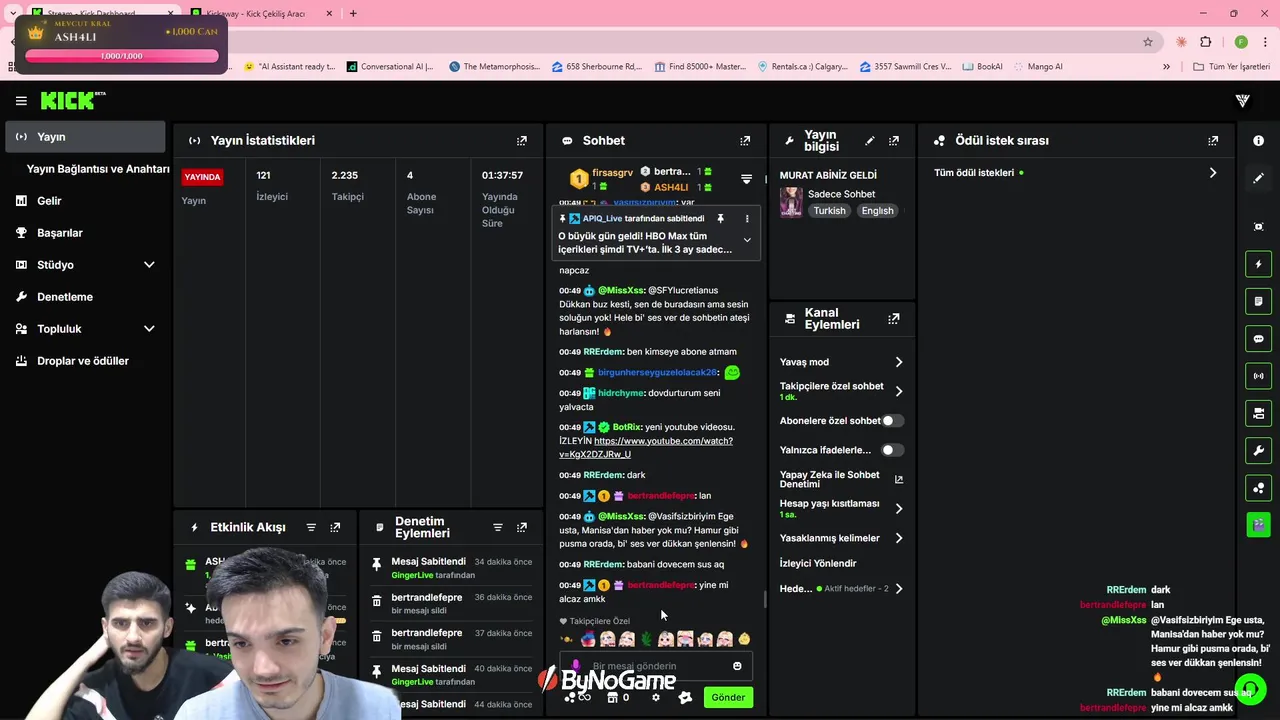
Task: Expand the Topluluk sidebar section
Action: pyautogui.click(x=149, y=329)
